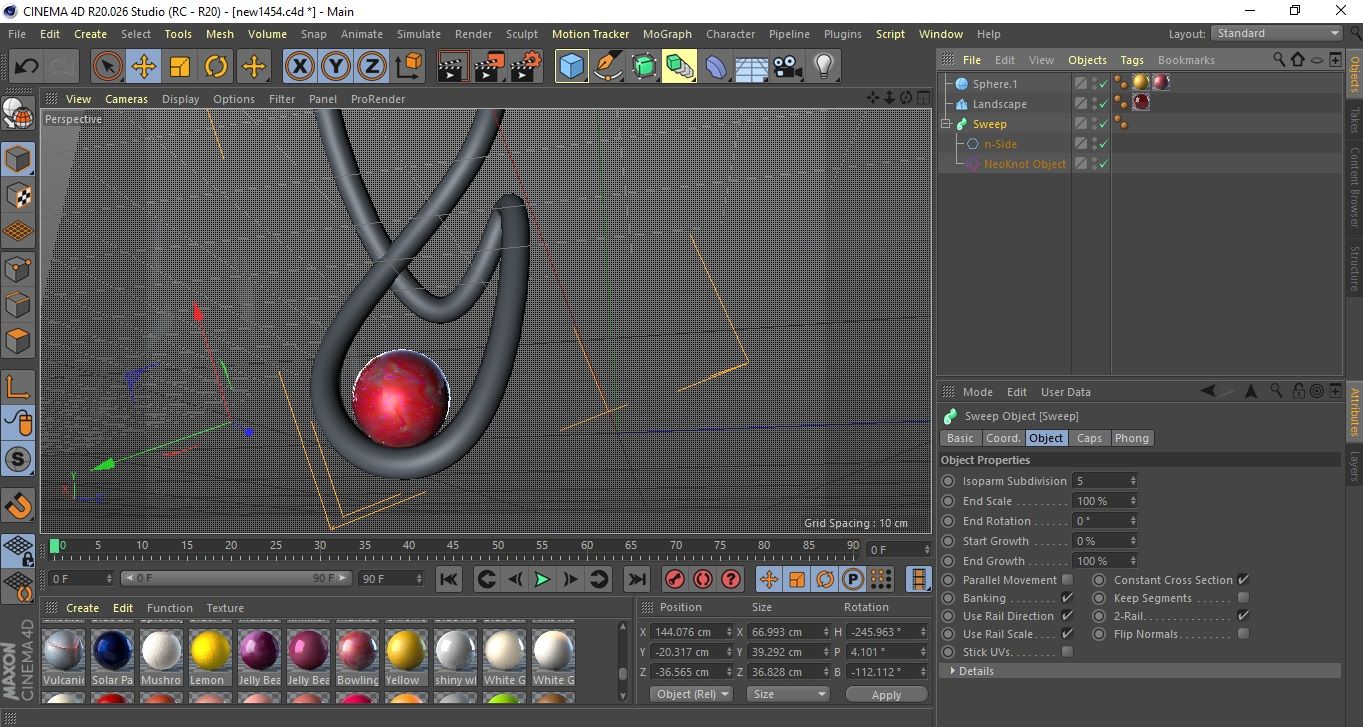This screenshot has width=1363, height=727.
Task: Open the Layout Standard dropdown
Action: pyautogui.click(x=1277, y=33)
